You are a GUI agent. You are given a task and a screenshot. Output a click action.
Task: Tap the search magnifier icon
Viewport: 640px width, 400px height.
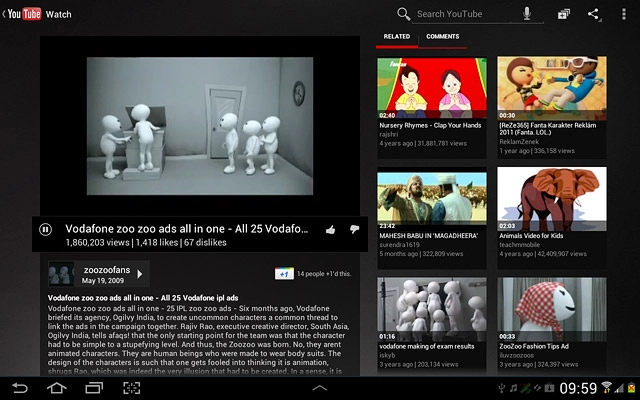click(403, 14)
